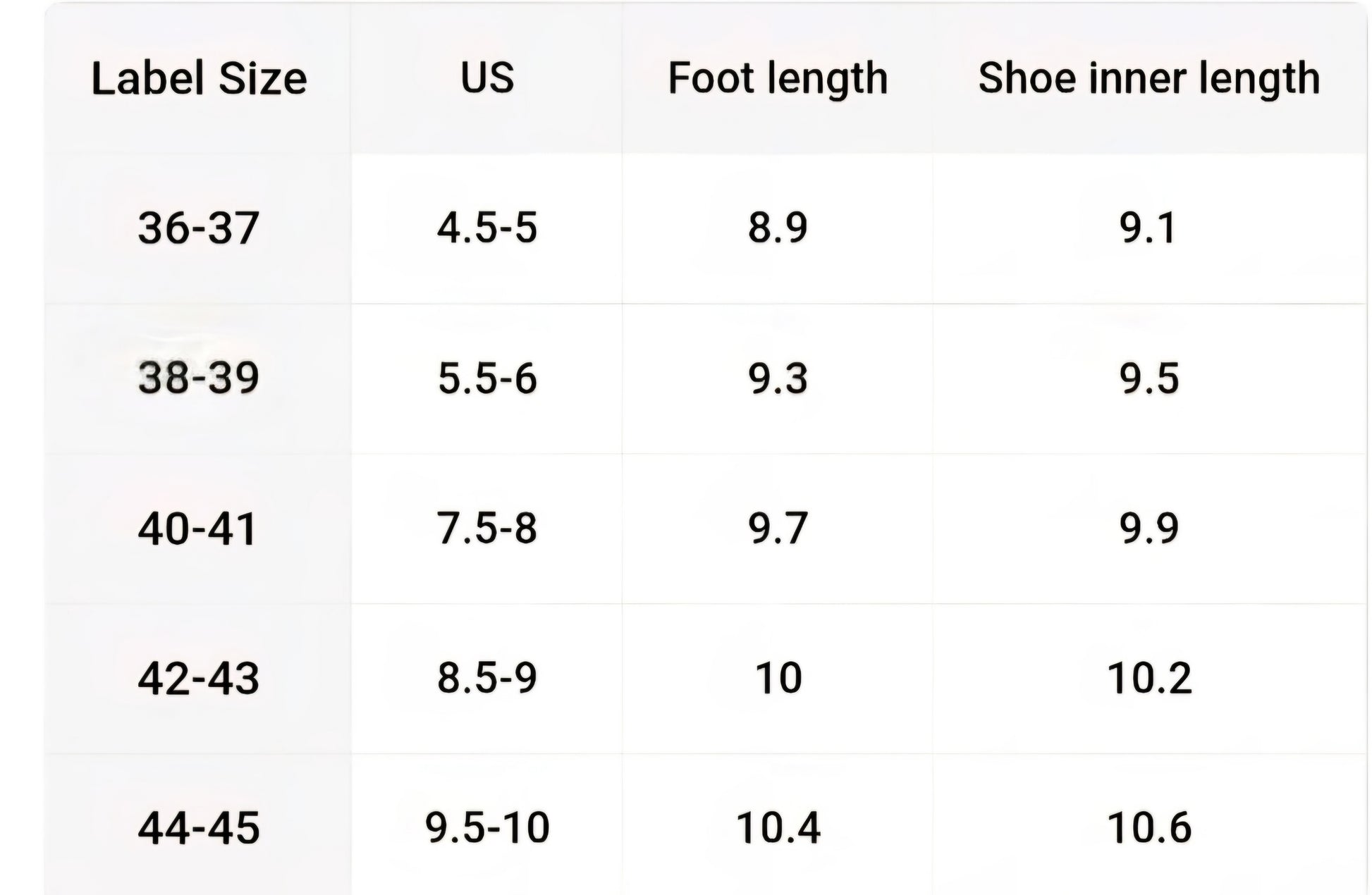Select the 38-39 label size cell
Image resolution: width=1372 pixels, height=895 pixels.
point(199,378)
